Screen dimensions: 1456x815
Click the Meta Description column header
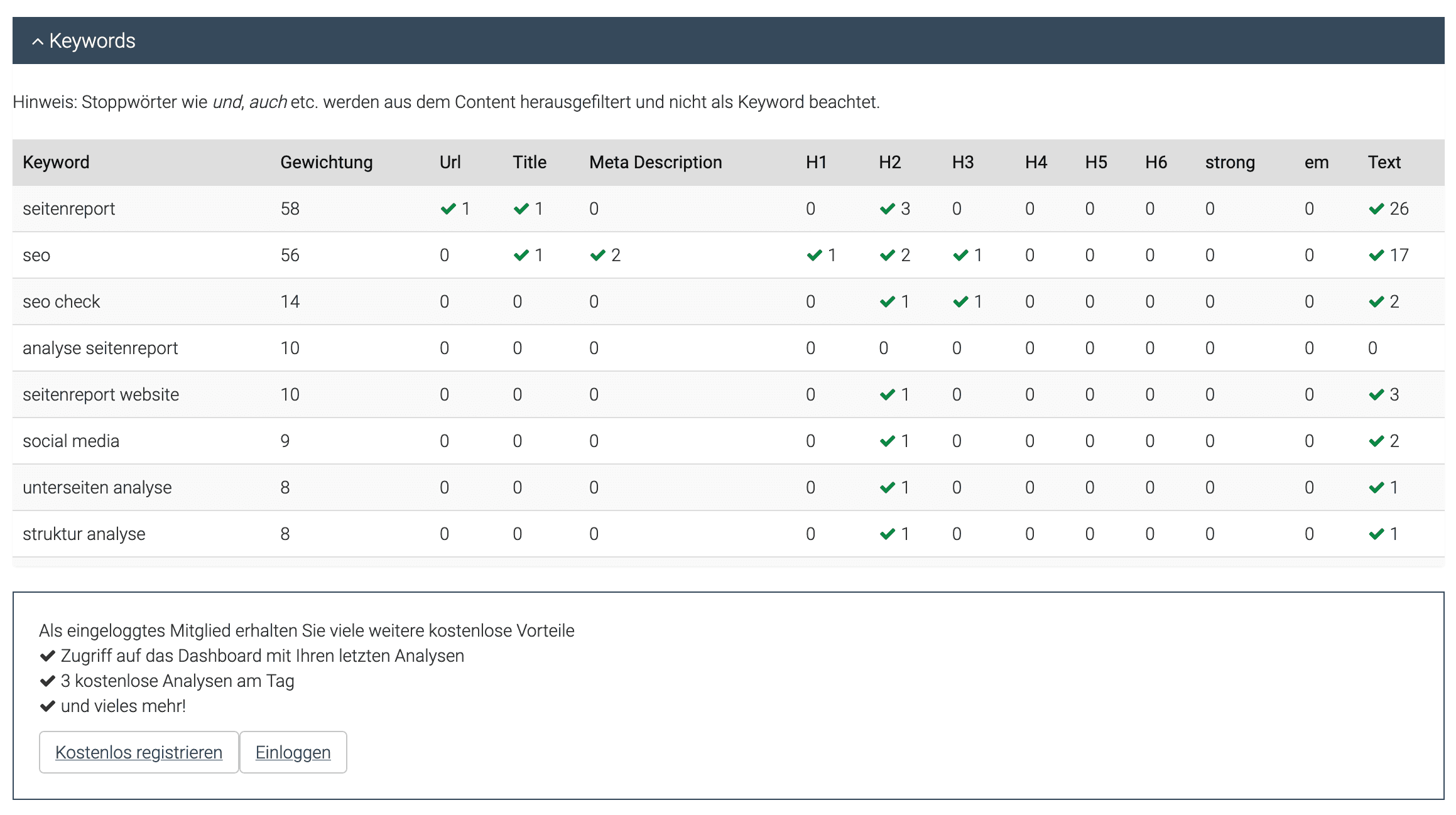[655, 162]
